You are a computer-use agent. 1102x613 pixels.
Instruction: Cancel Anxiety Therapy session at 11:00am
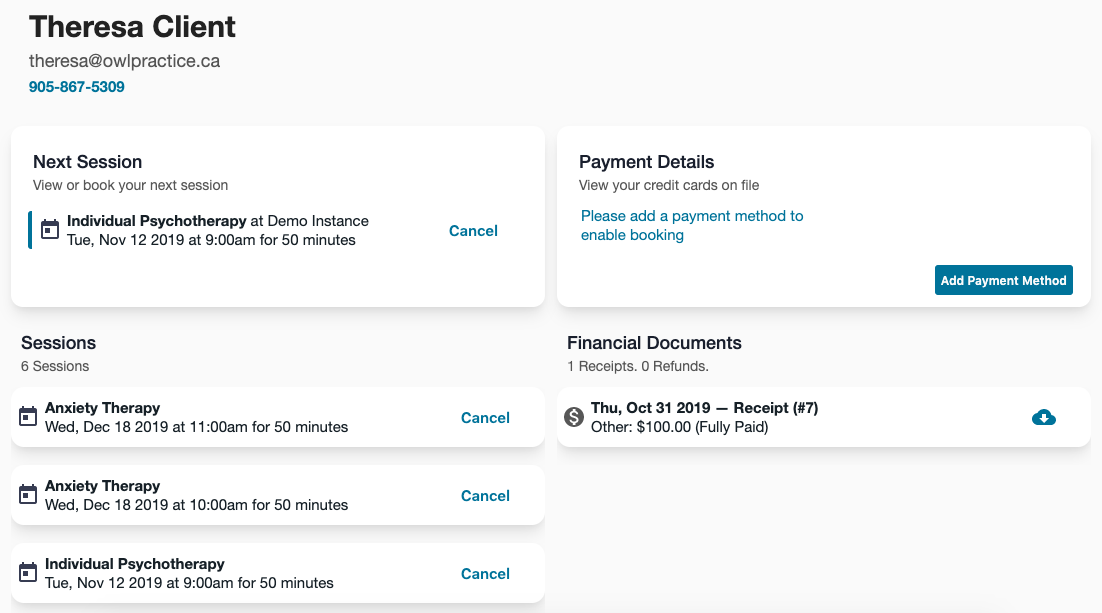(485, 418)
